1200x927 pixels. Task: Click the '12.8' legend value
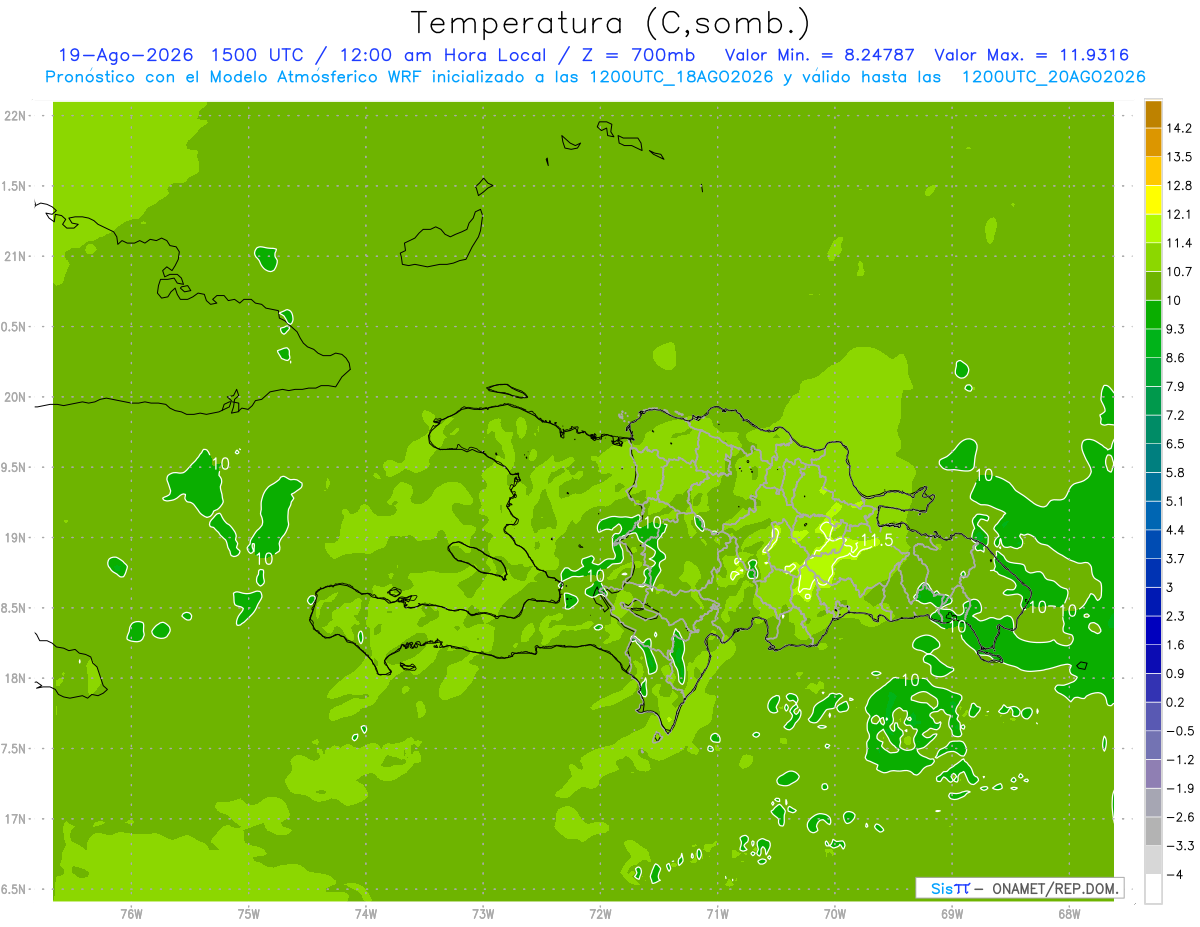pos(1178,186)
